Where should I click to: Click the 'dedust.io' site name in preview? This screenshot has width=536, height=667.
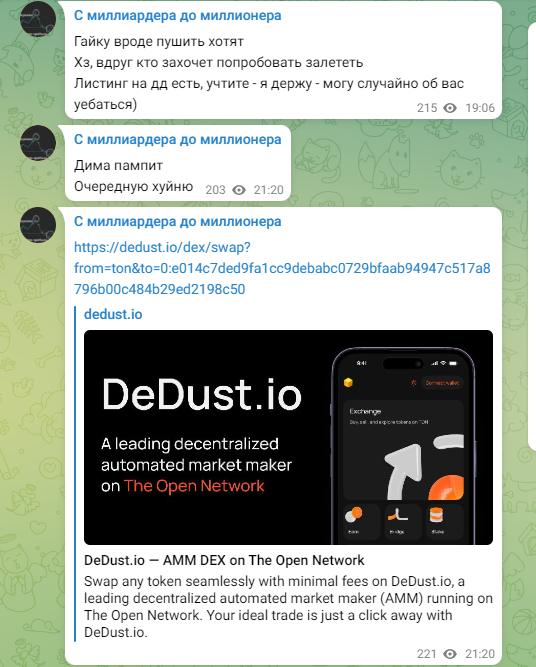click(113, 314)
